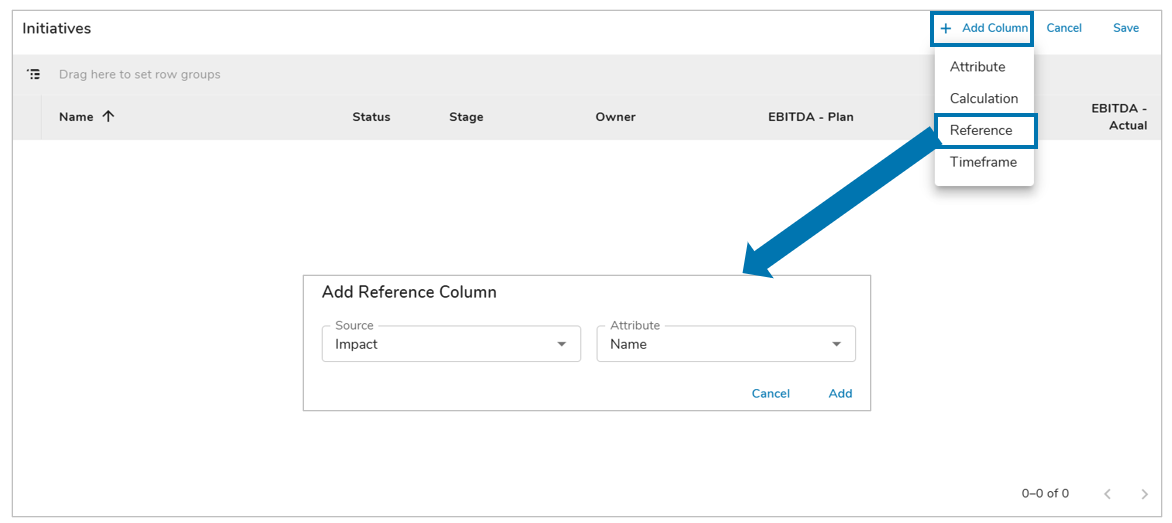This screenshot has width=1172, height=523.
Task: Click the row groups list icon
Action: tap(34, 74)
